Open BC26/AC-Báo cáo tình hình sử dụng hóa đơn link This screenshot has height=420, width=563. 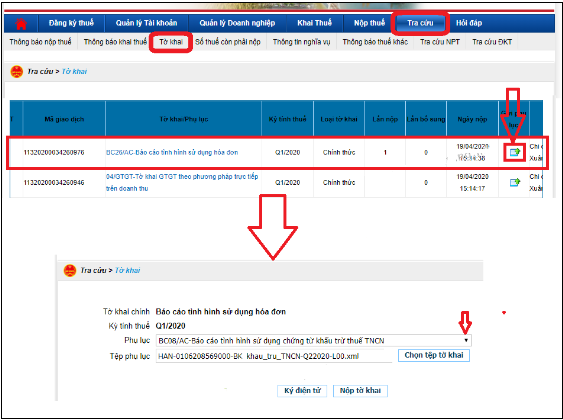[172, 152]
